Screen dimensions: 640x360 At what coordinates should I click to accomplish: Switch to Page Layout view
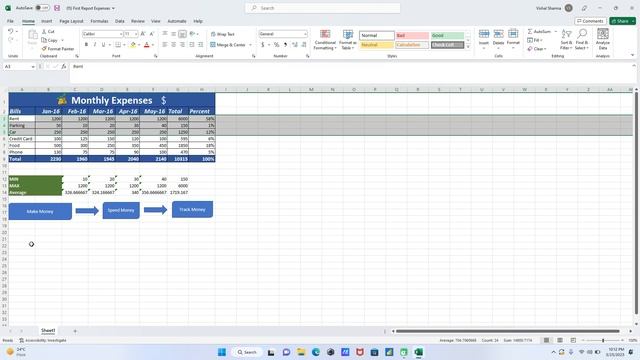tap(560, 340)
